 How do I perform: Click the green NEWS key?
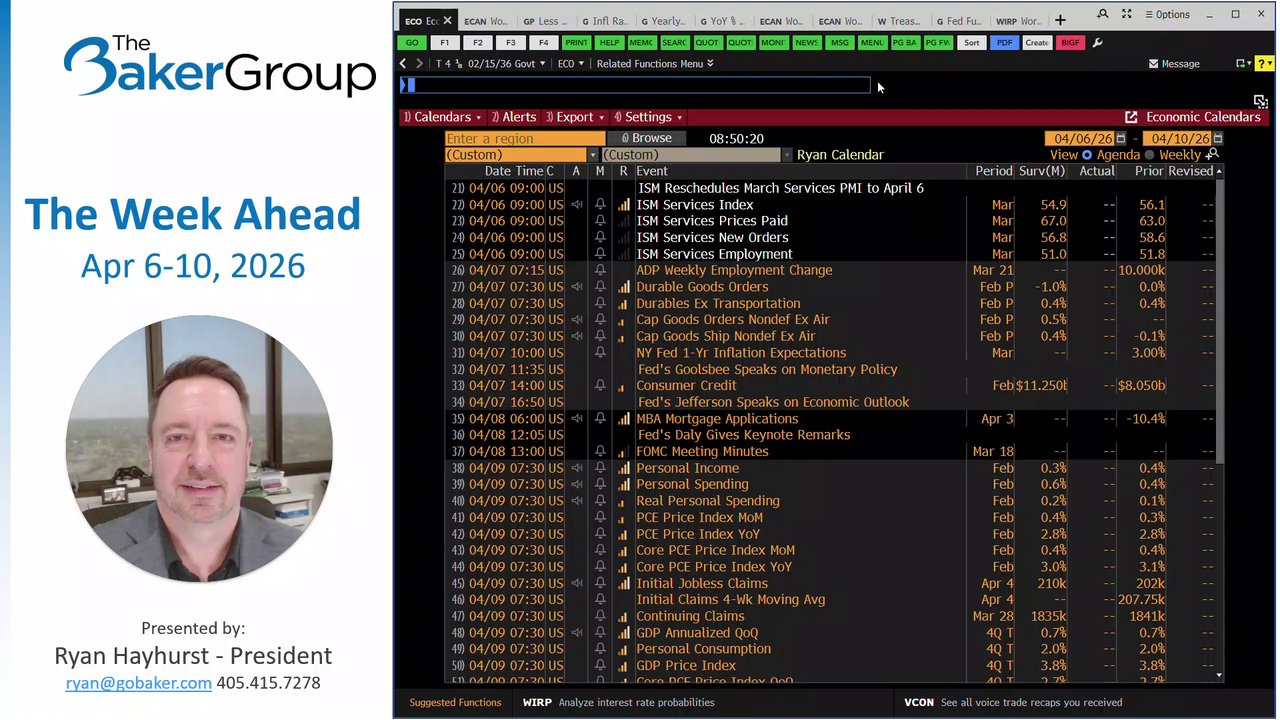806,43
